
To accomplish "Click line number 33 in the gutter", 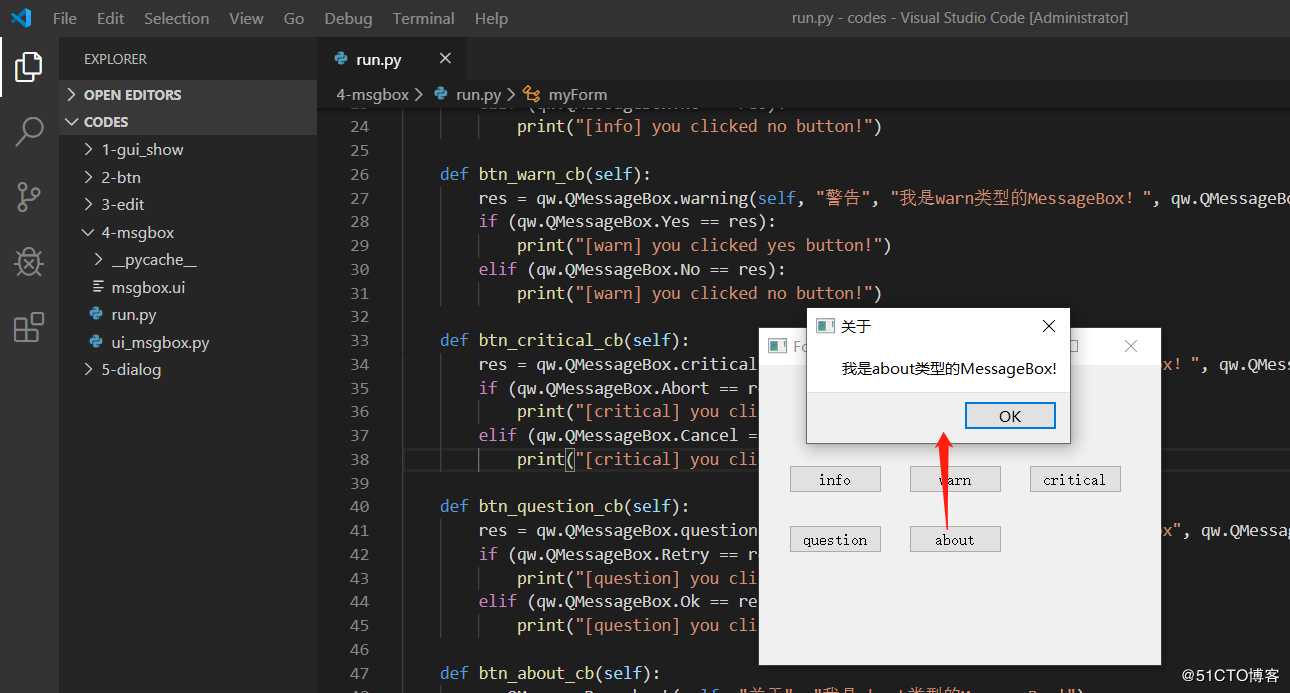I will pos(360,340).
